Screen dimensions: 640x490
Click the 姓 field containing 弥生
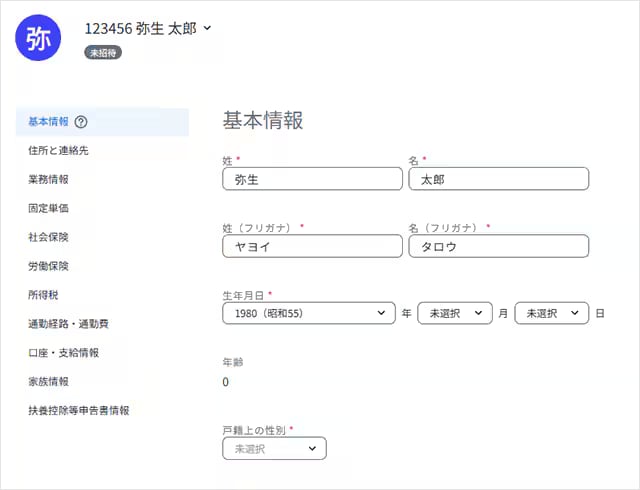point(311,179)
